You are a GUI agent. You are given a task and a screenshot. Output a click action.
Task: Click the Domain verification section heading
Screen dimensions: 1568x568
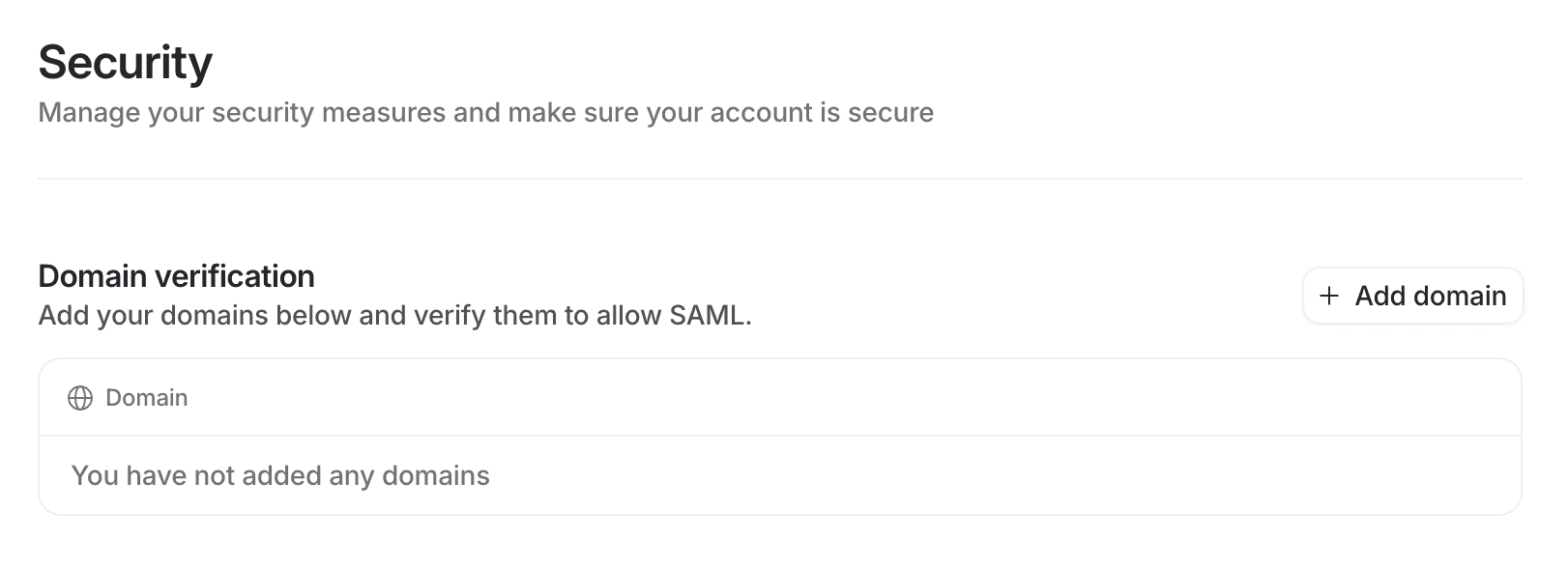tap(175, 276)
